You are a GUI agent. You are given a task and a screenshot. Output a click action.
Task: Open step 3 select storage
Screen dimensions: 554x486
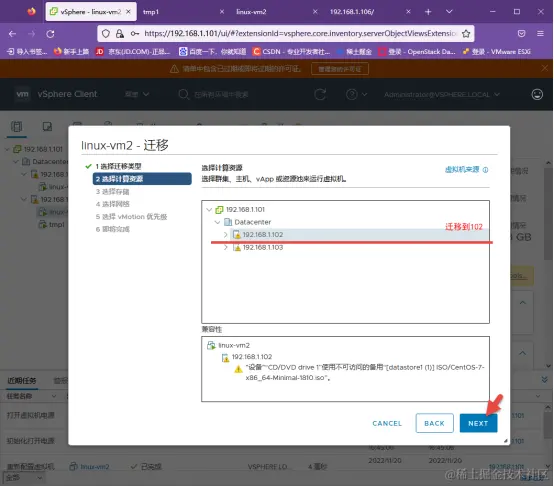coord(112,191)
